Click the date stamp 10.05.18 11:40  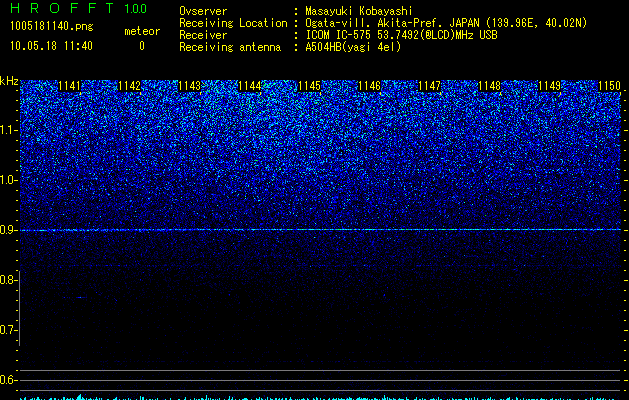click(x=51, y=46)
